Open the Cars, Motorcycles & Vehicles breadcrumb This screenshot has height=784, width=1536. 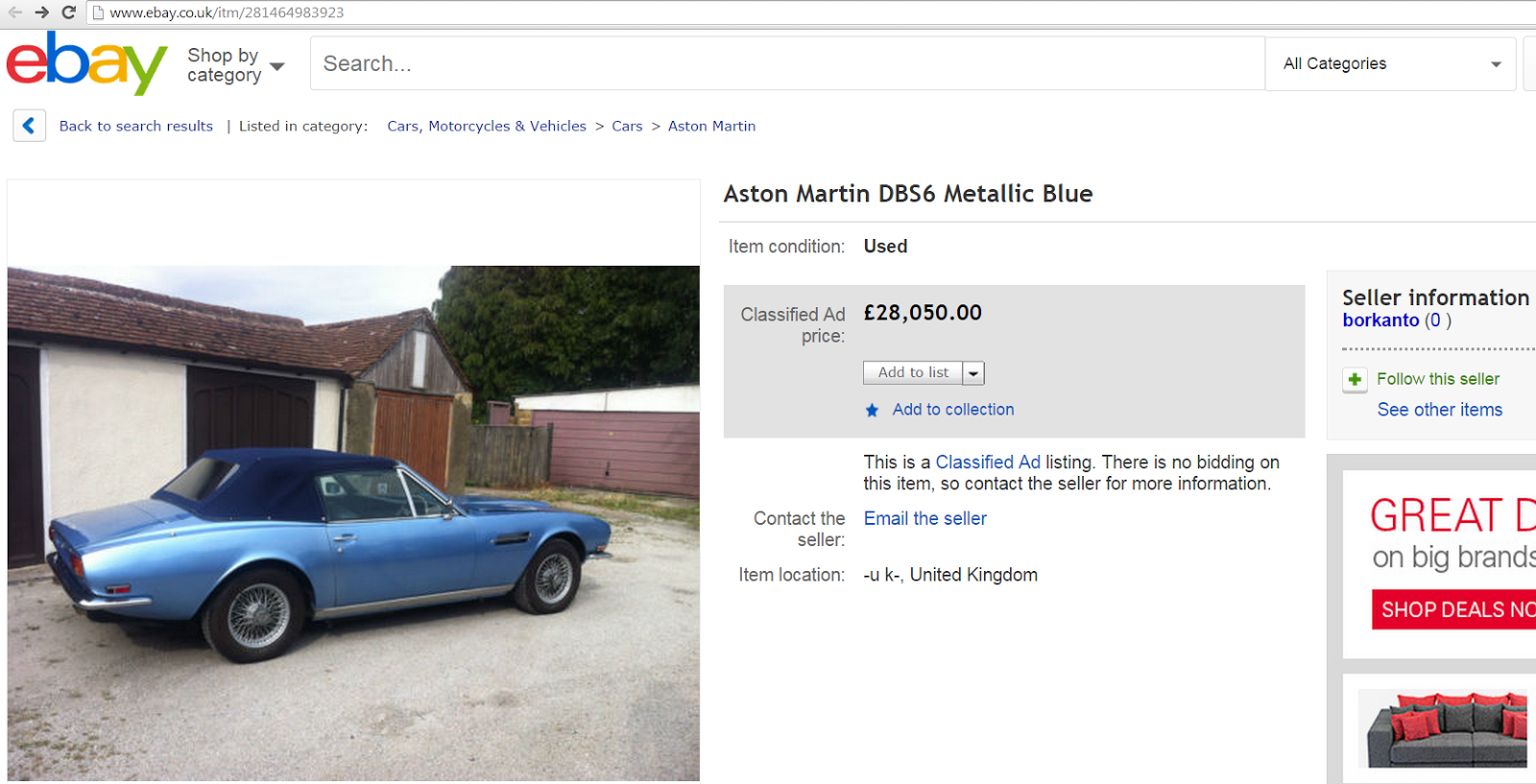pos(487,127)
